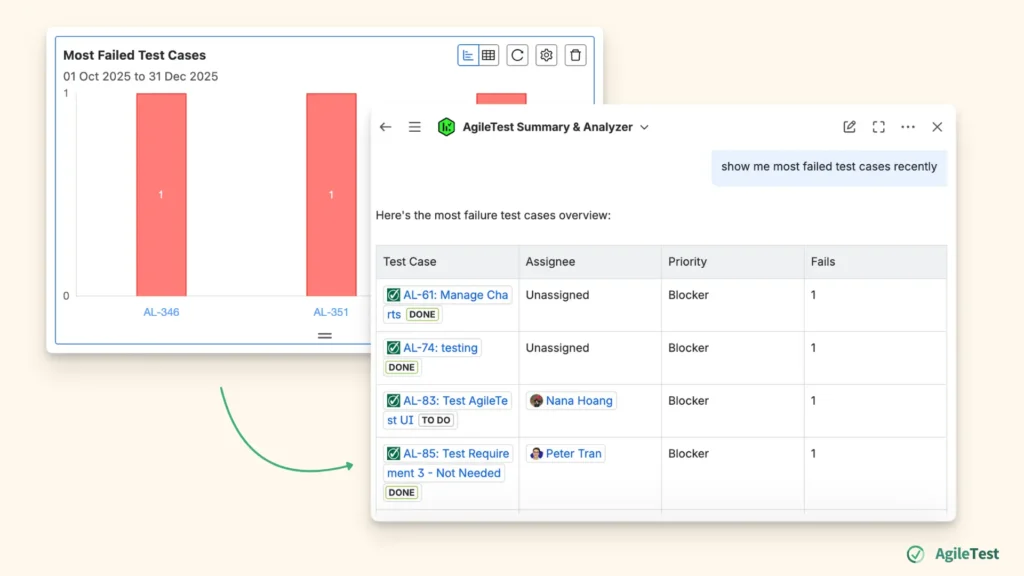
Task: Click the 'Most Failed Test Cases' widget title
Action: pyautogui.click(x=135, y=56)
